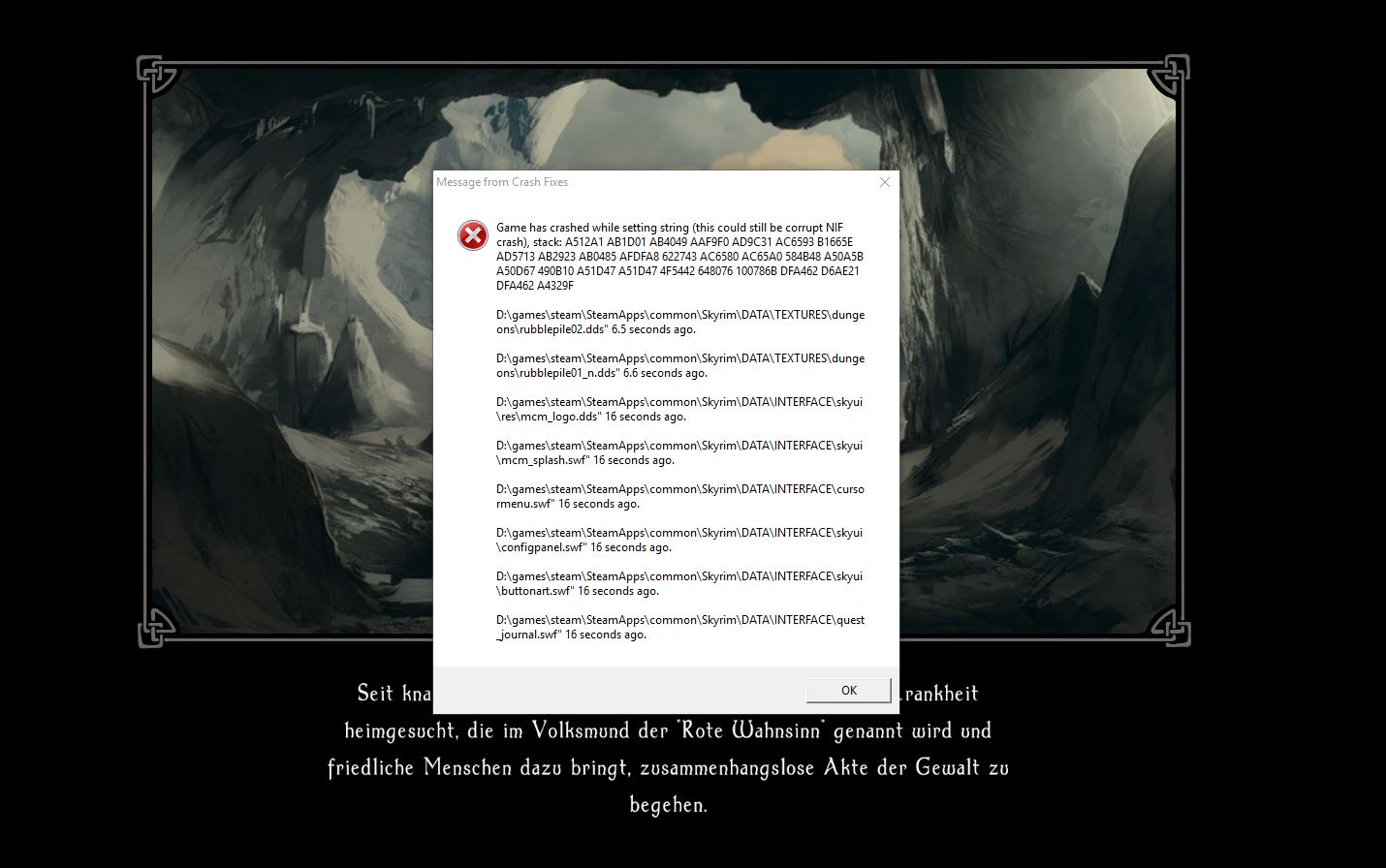Screen dimensions: 1386x868
Task: Click the OK button in crash dialog
Action: pyautogui.click(x=848, y=690)
